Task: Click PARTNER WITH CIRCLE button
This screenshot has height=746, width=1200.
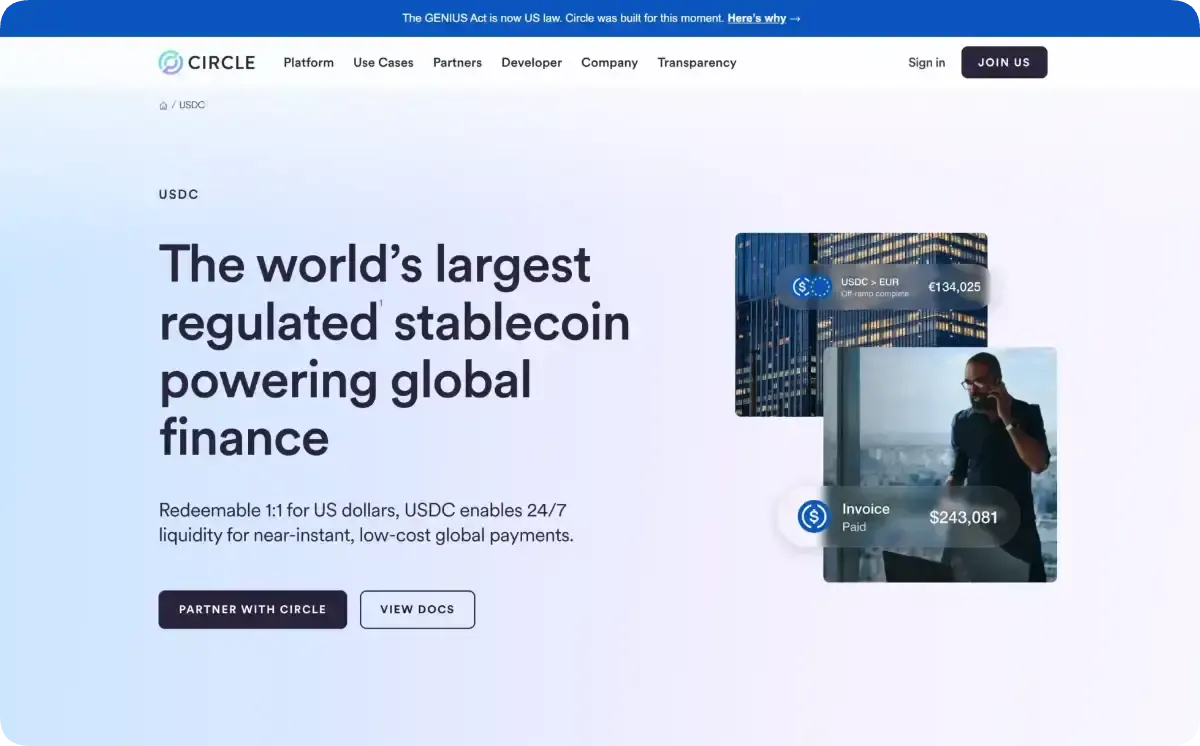Action: point(252,609)
